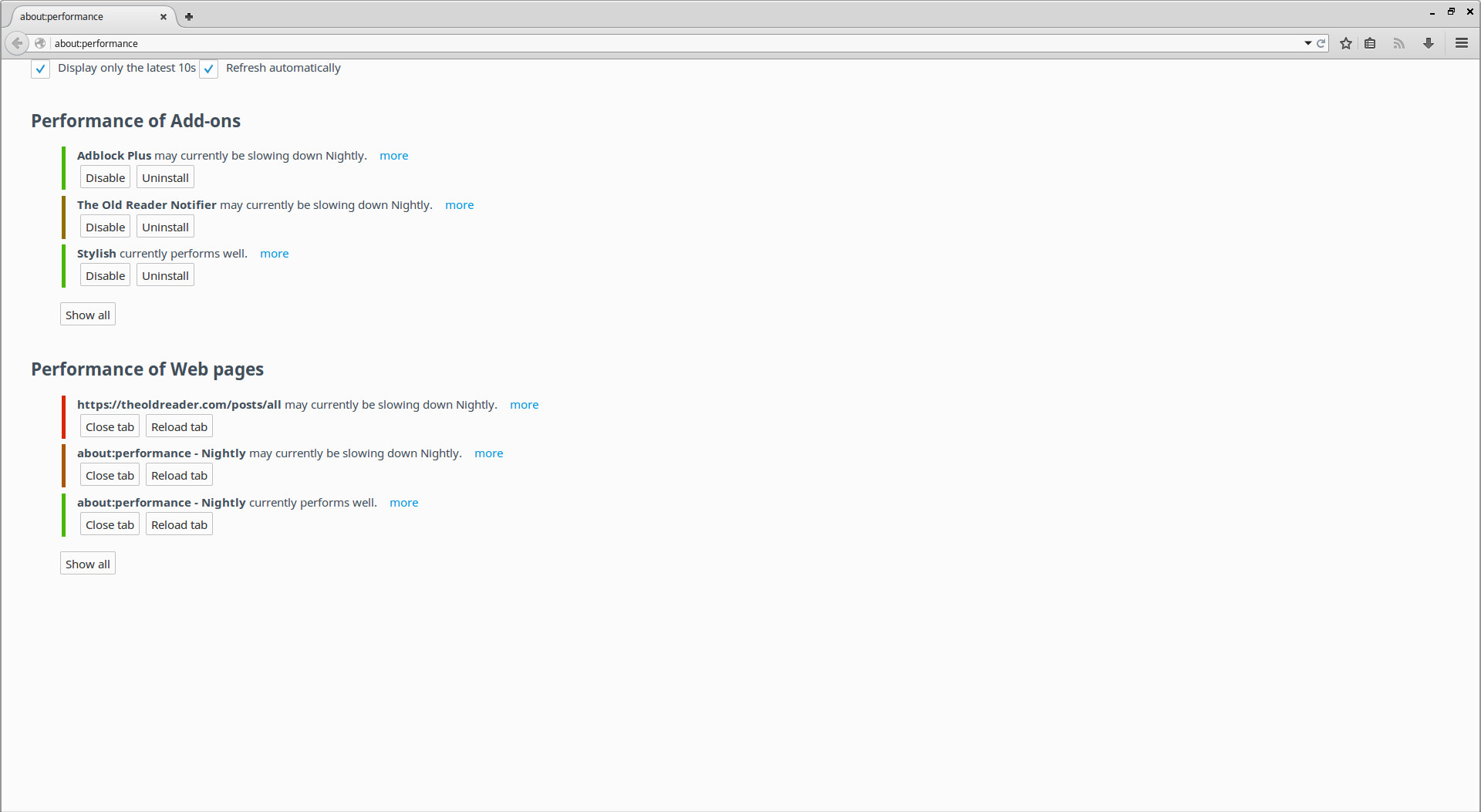Click the Performance of Web pages heading

147,369
